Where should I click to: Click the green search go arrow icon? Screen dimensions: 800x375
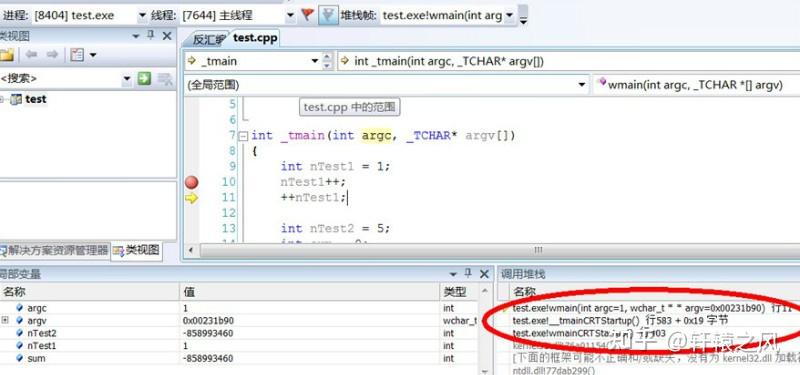pos(144,79)
